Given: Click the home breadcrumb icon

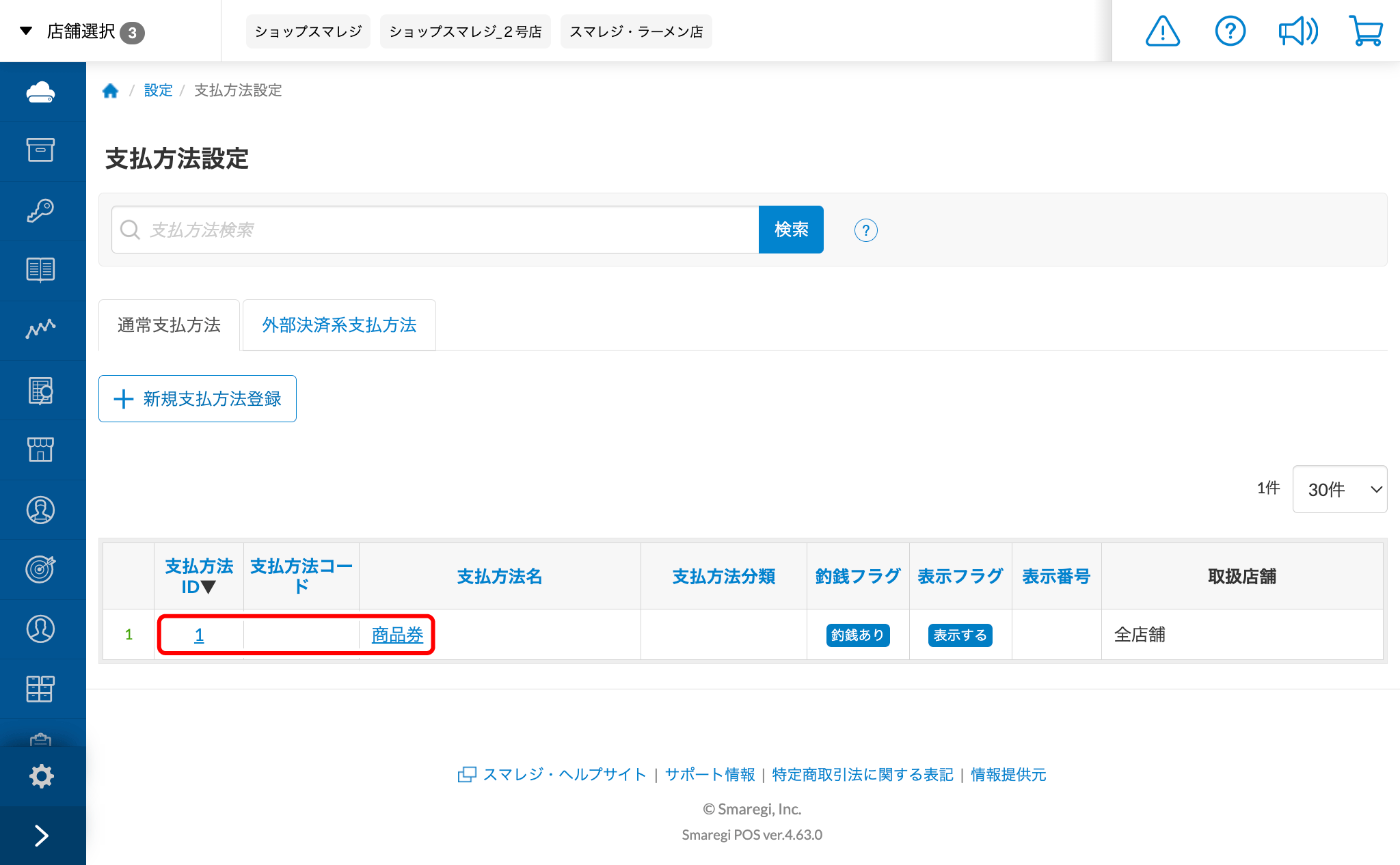Looking at the screenshot, I should click(110, 90).
